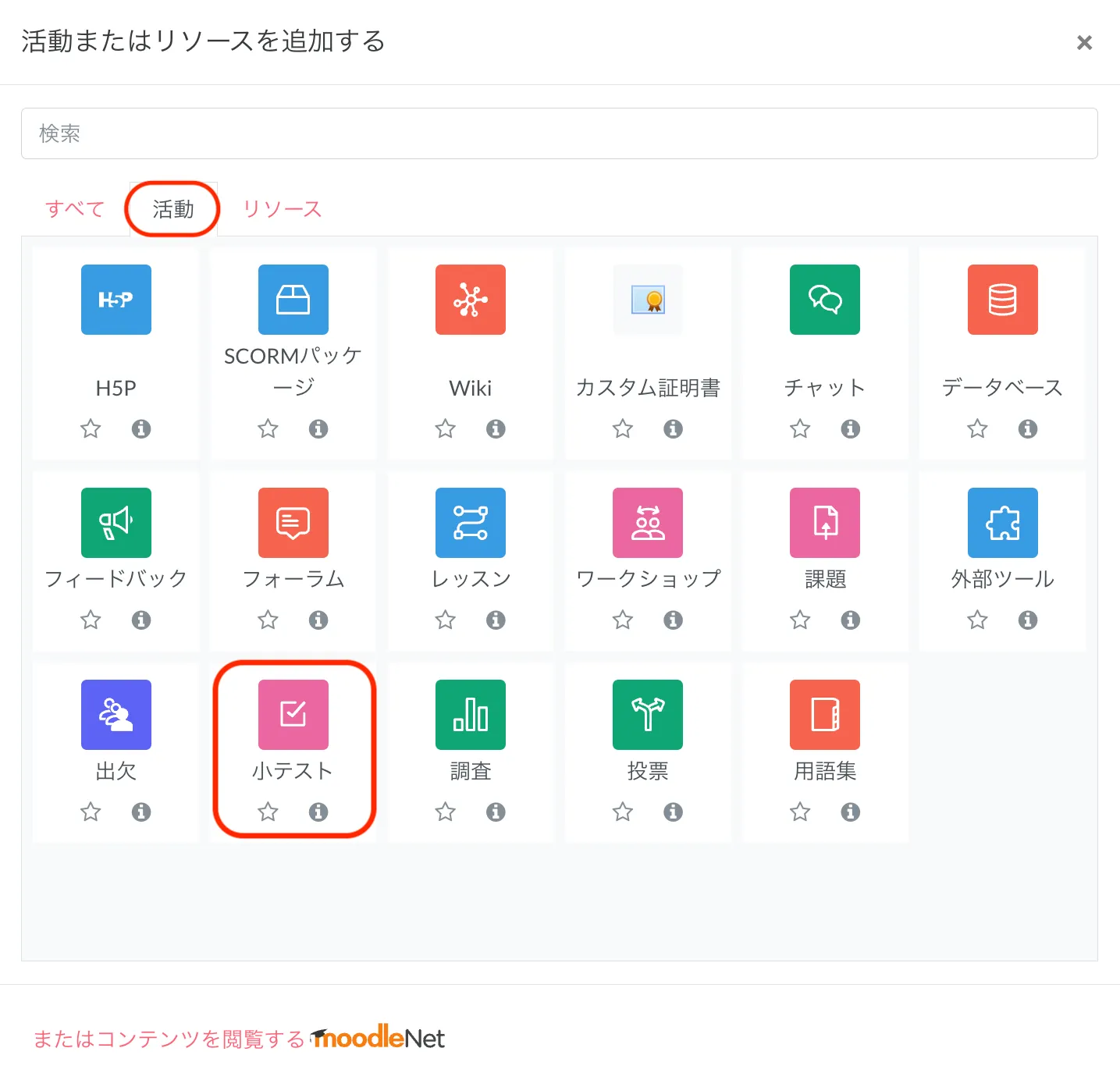Pick the チャット activity icon
Image resolution: width=1120 pixels, height=1080 pixels.
(824, 300)
